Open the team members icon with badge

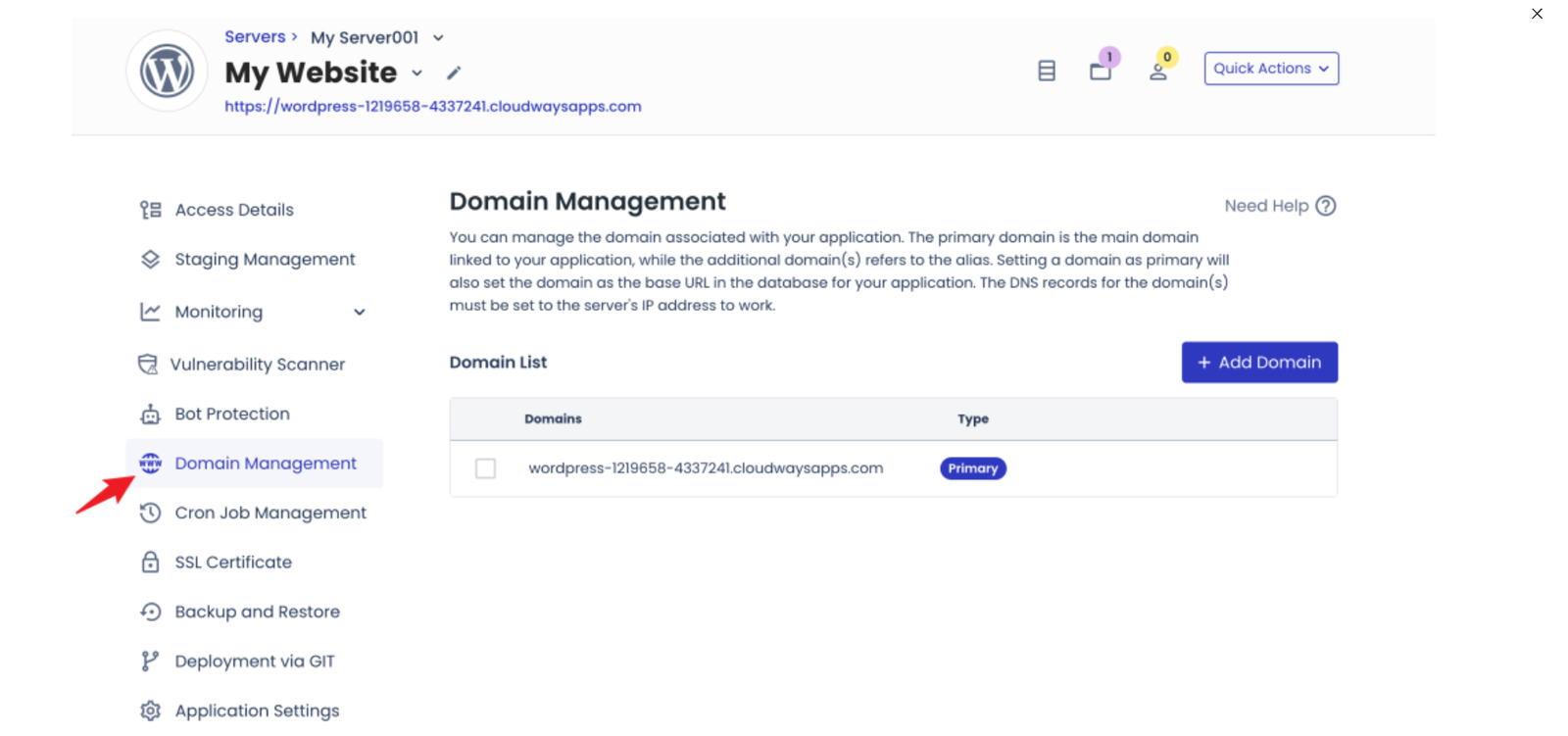pyautogui.click(x=1158, y=71)
